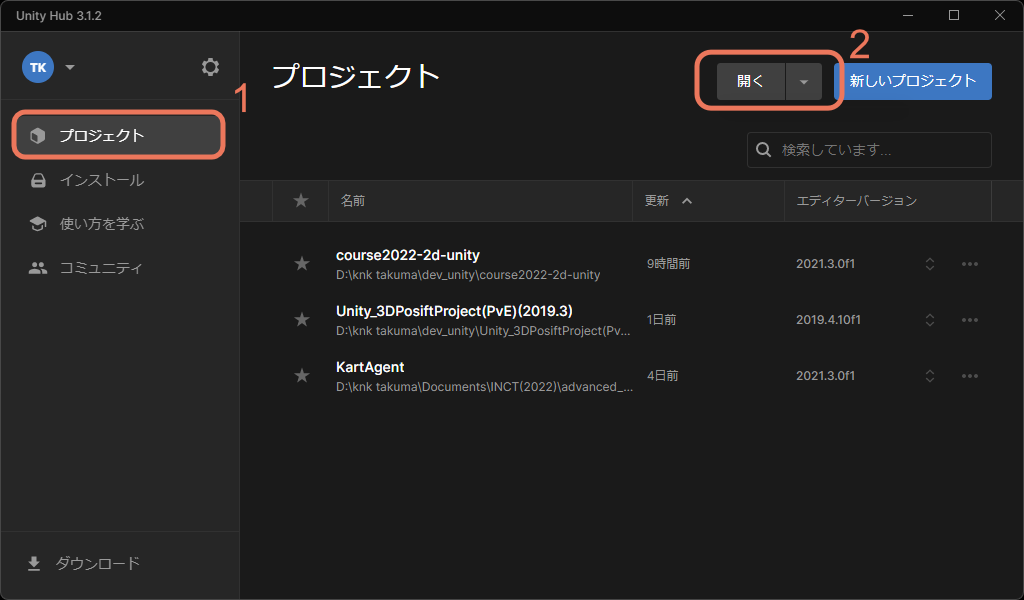Mark KartAgent as favorite
1024x600 pixels.
(302, 375)
